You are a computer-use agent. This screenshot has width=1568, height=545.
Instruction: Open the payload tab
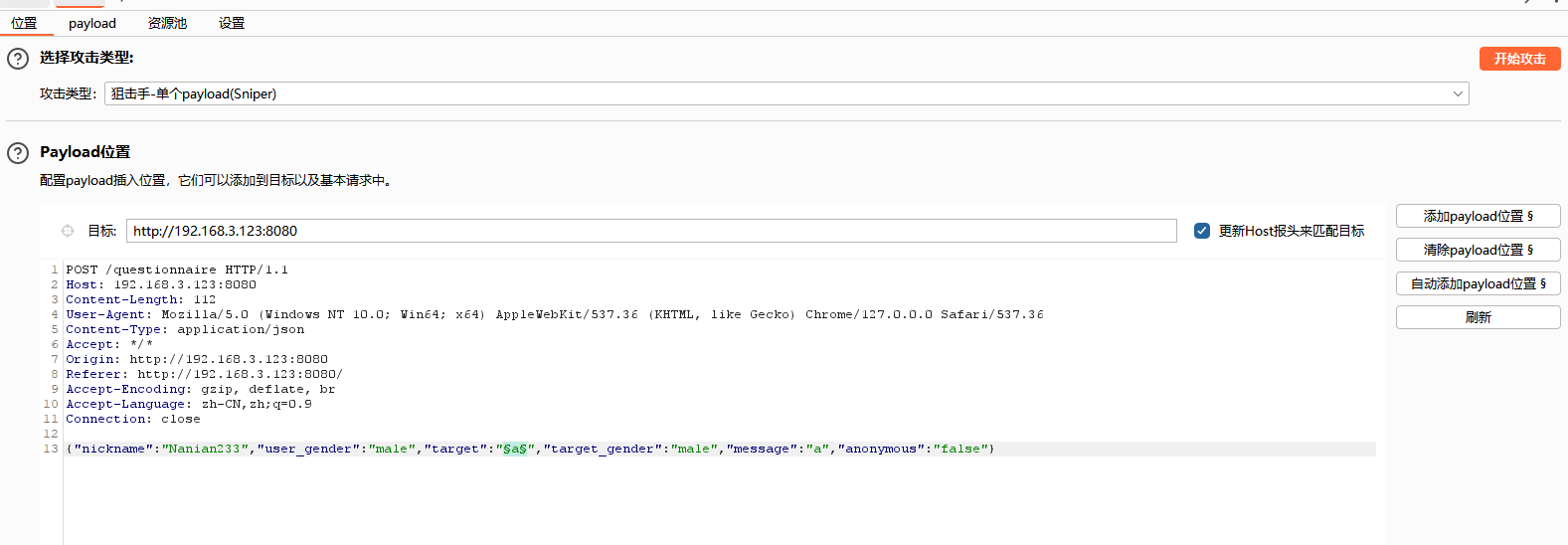(92, 23)
